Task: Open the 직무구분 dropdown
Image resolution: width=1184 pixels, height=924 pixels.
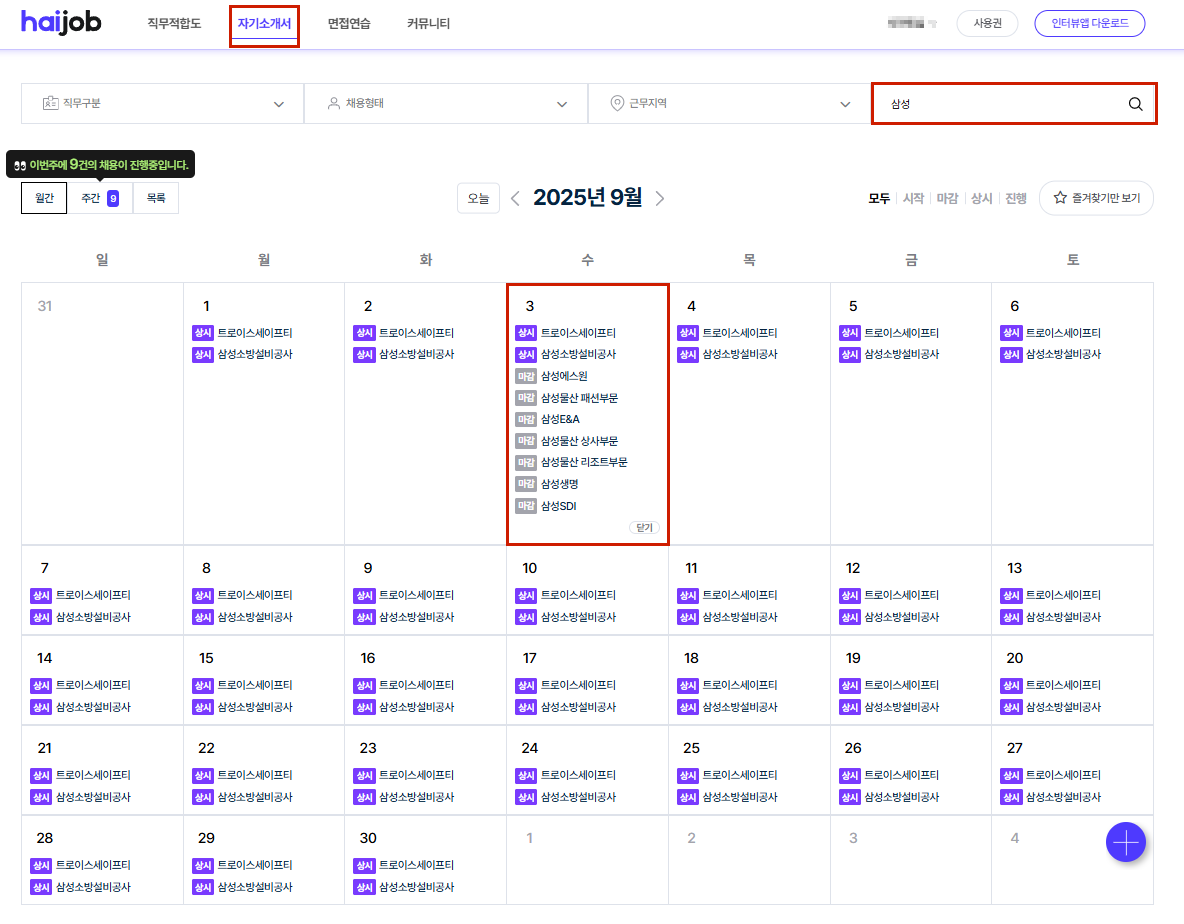Action: 162,104
